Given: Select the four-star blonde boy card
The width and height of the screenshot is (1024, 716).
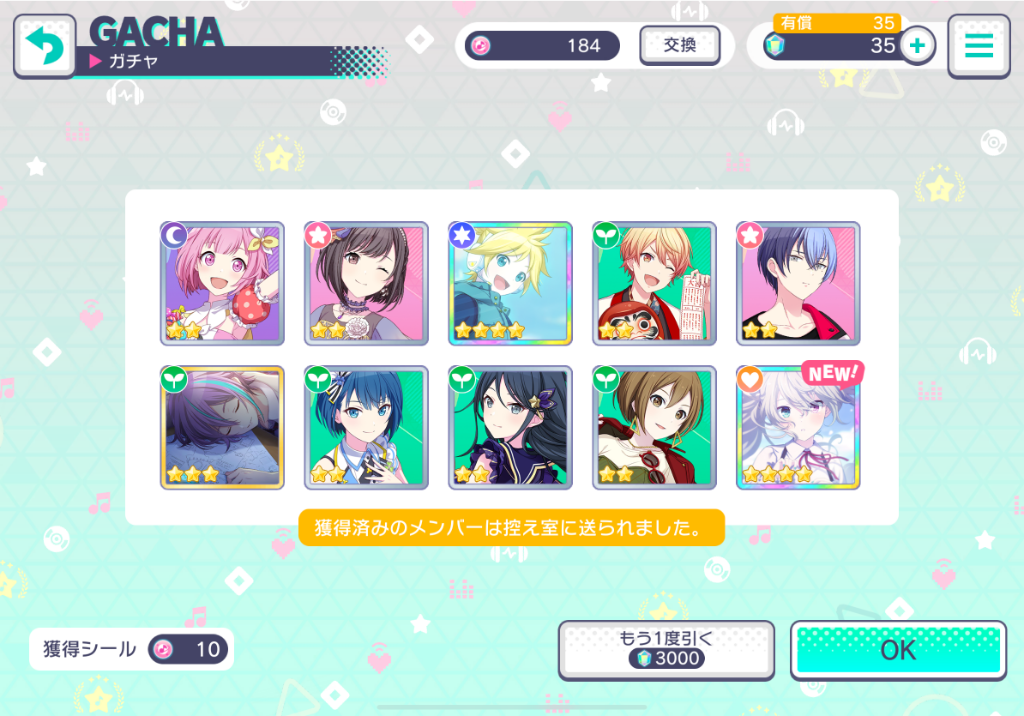Looking at the screenshot, I should [x=510, y=283].
